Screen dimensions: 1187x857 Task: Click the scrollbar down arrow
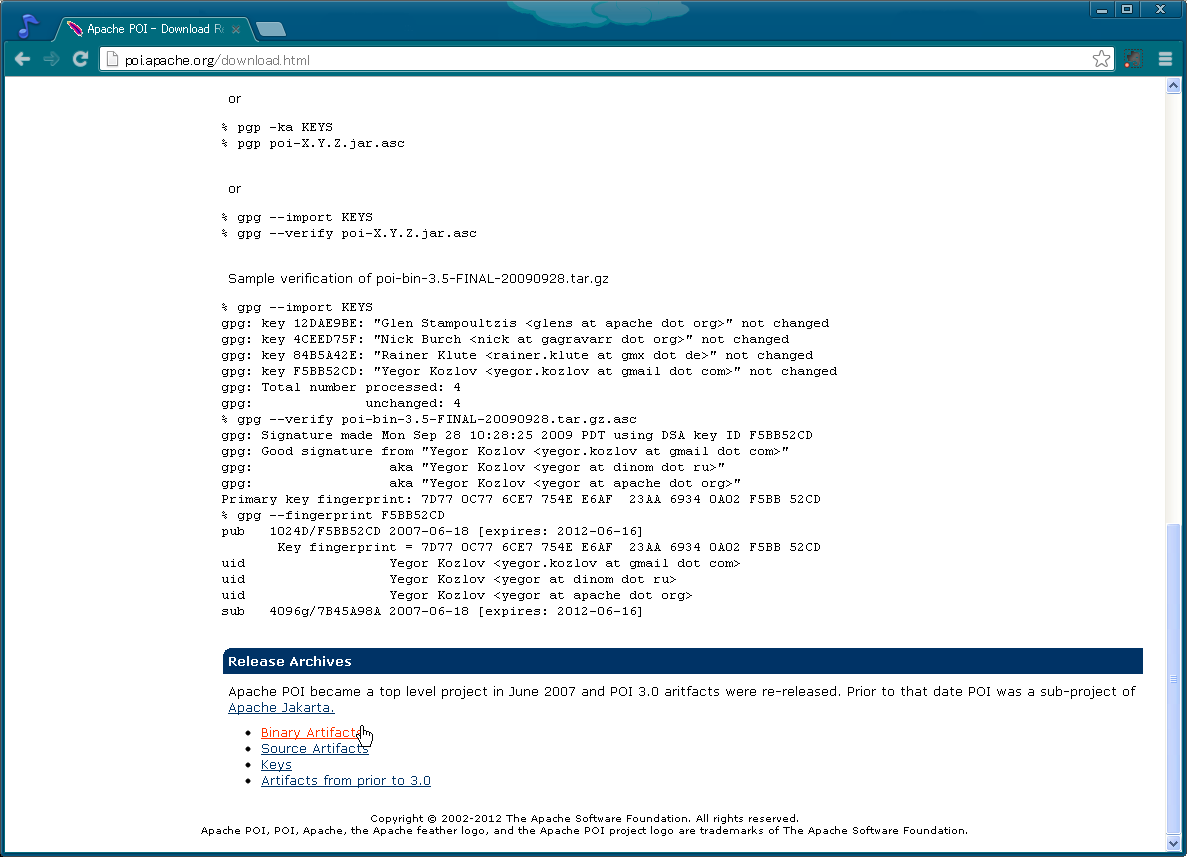(1173, 843)
